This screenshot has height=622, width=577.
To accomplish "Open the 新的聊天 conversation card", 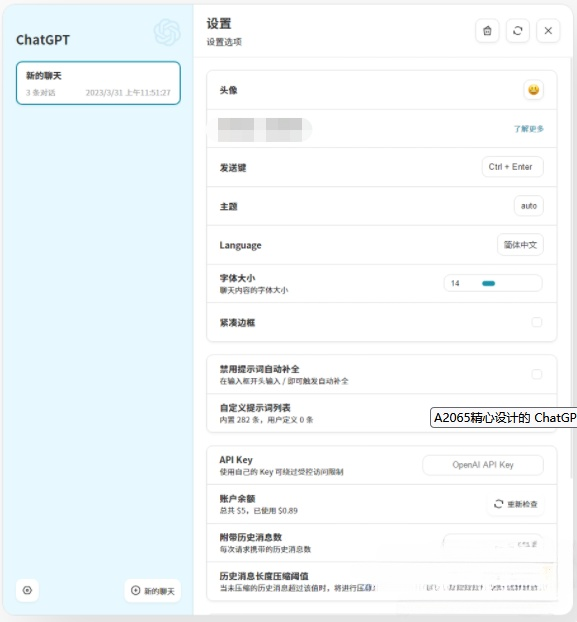I will [x=98, y=83].
